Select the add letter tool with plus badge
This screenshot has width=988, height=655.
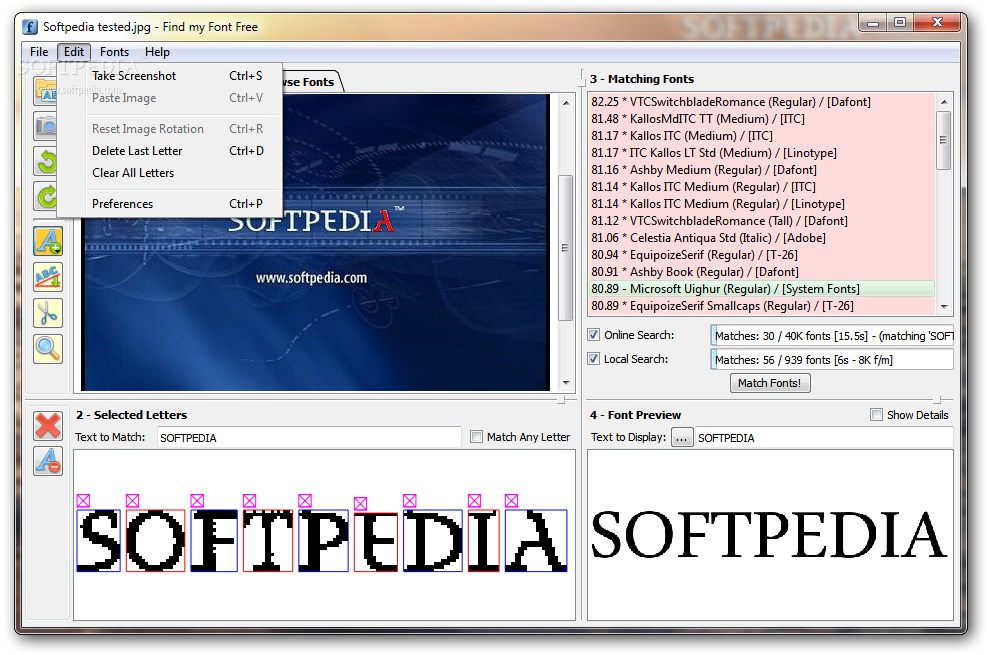click(x=48, y=242)
